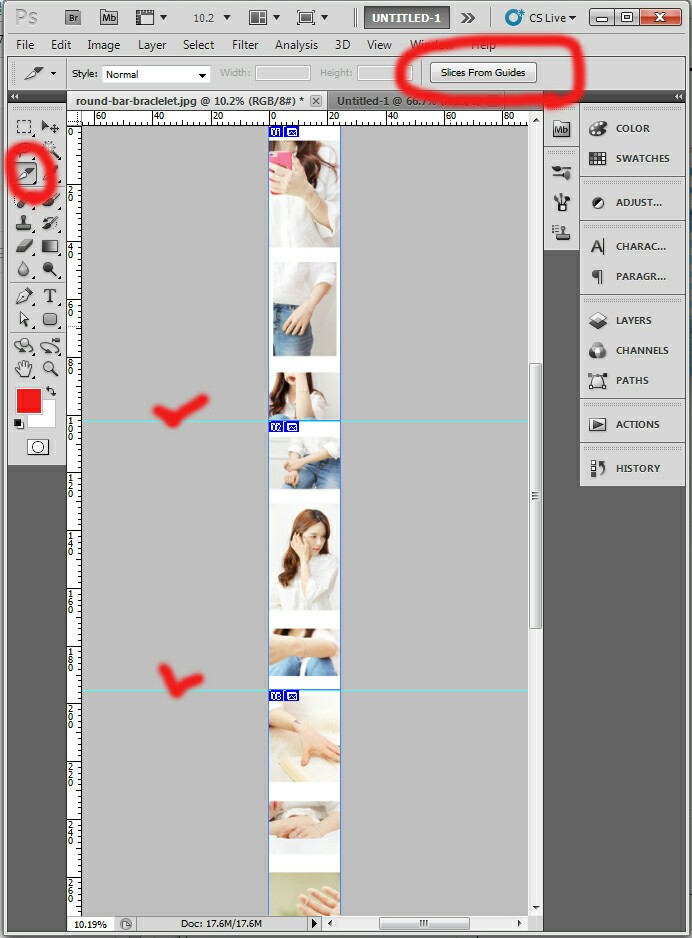The image size is (692, 938).
Task: Expand the toolbox with double arrows
Action: pos(14,96)
